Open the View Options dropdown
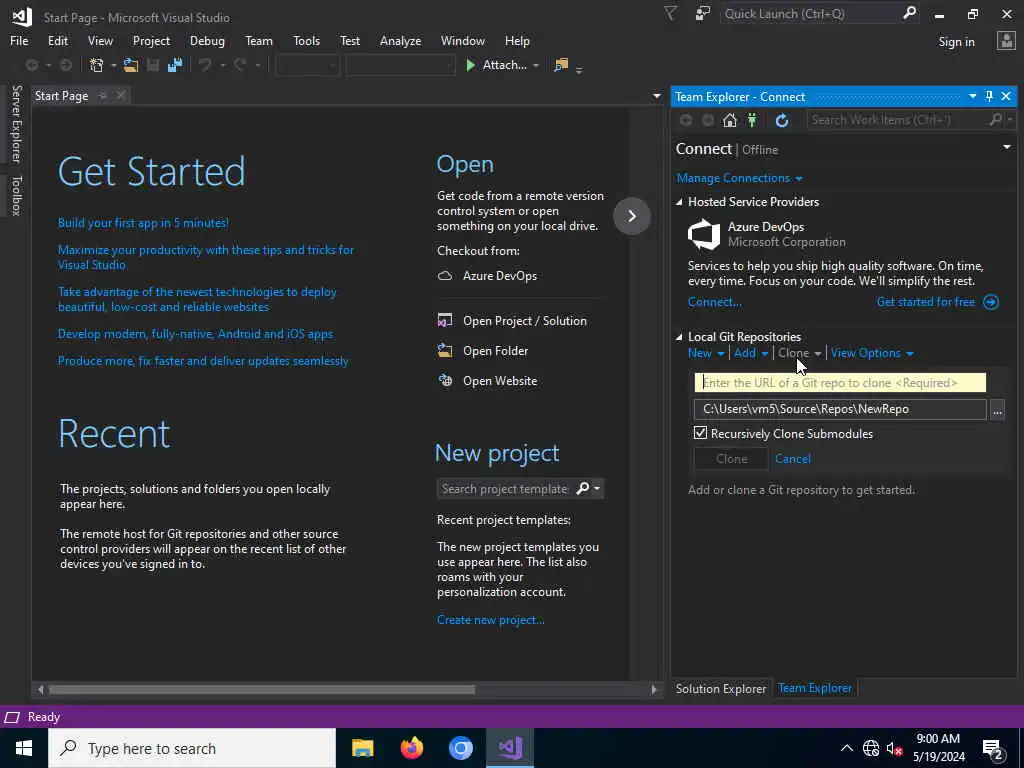Viewport: 1024px width, 768px height. click(x=872, y=353)
